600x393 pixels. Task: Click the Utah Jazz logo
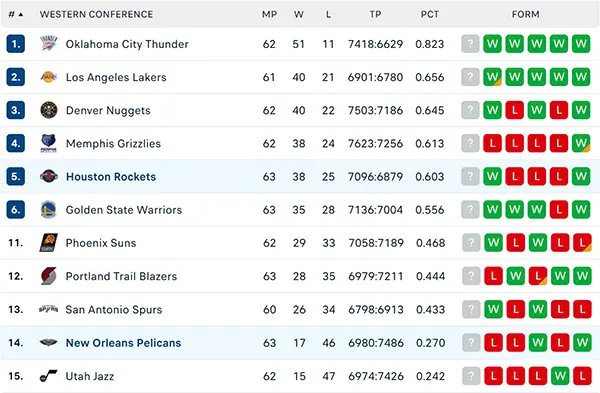(x=49, y=376)
